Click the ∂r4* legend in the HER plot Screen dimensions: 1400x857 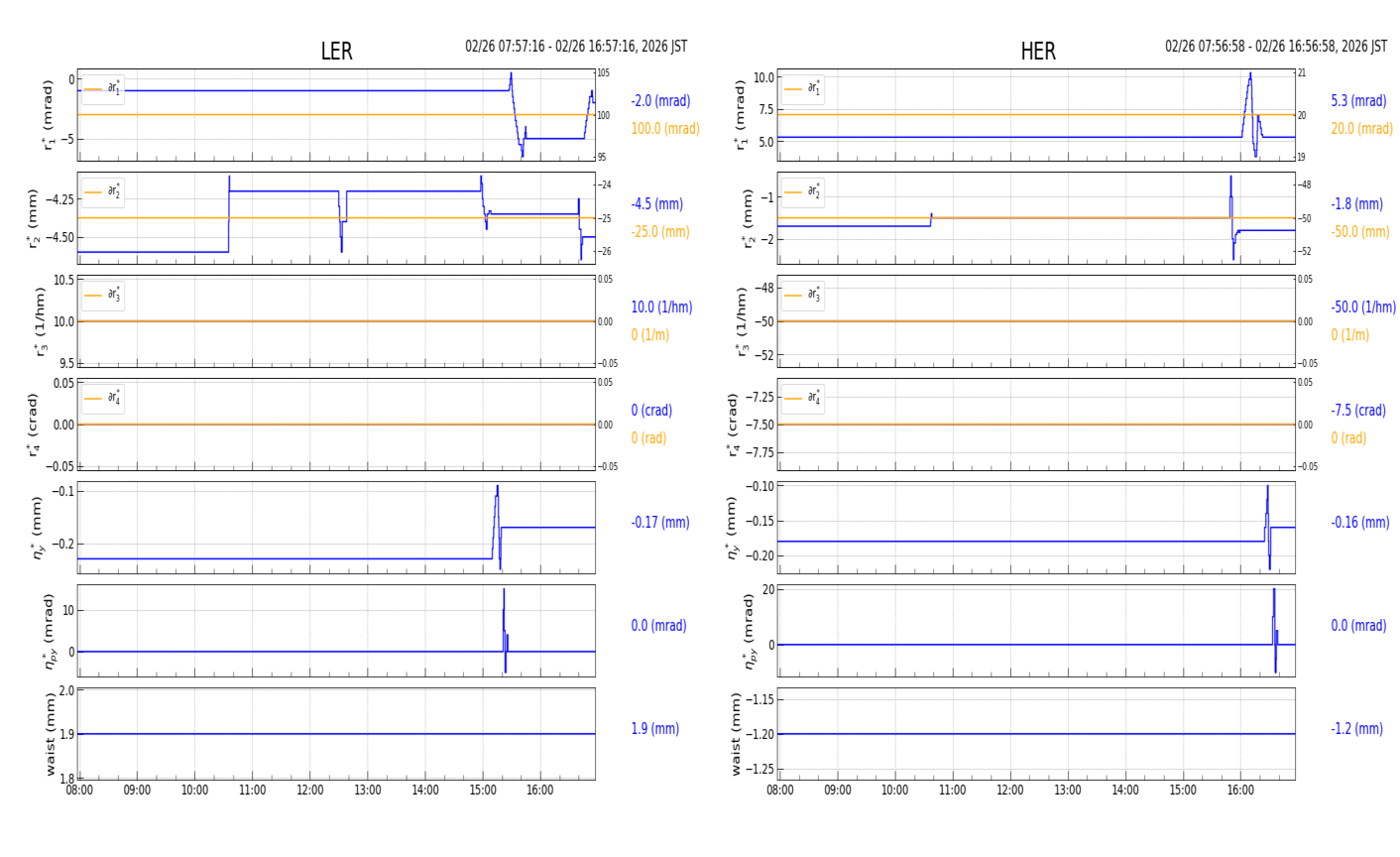[x=803, y=399]
